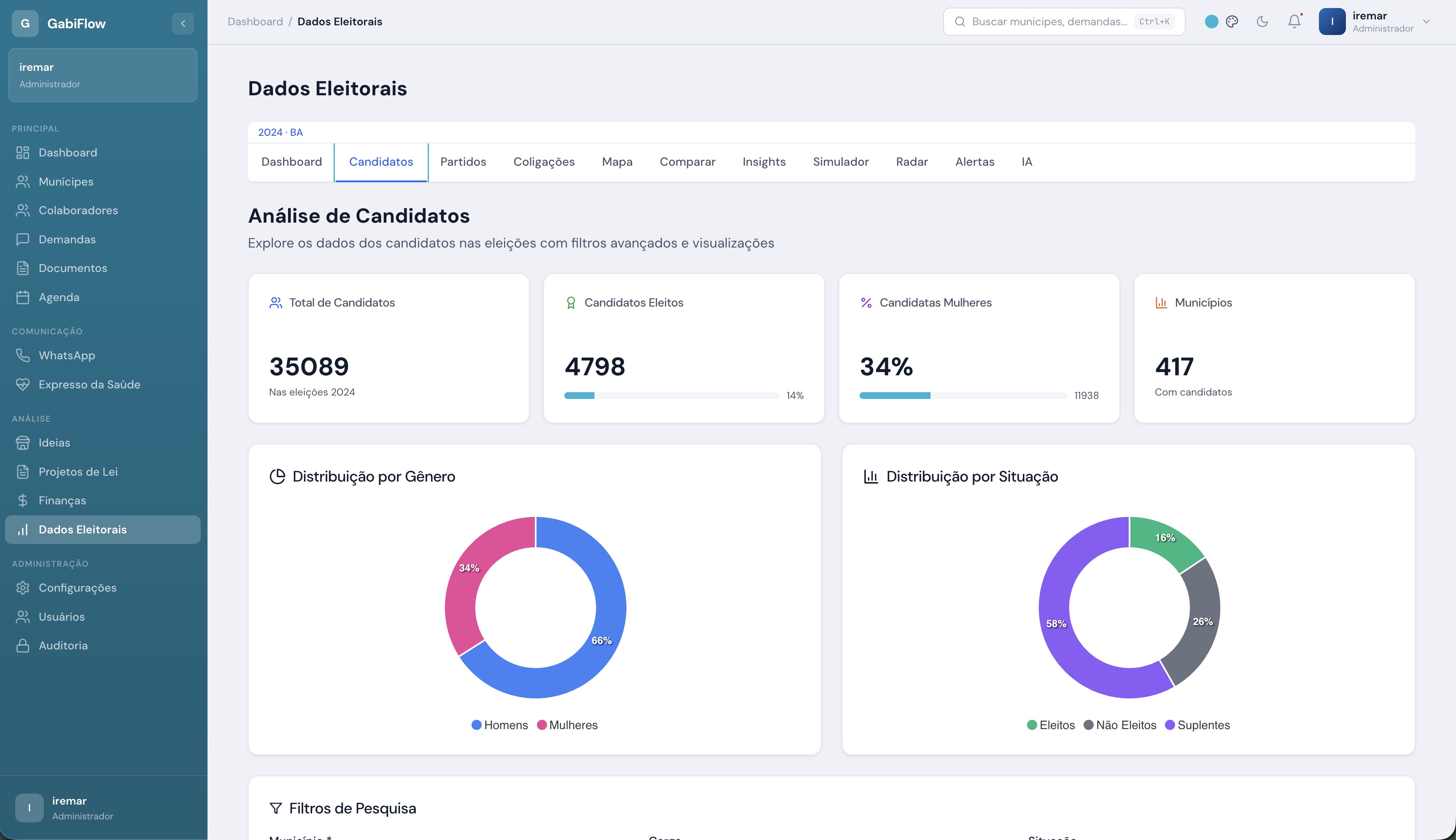Expand the iremar user menu chevron
The image size is (1456, 840).
coord(1426,22)
